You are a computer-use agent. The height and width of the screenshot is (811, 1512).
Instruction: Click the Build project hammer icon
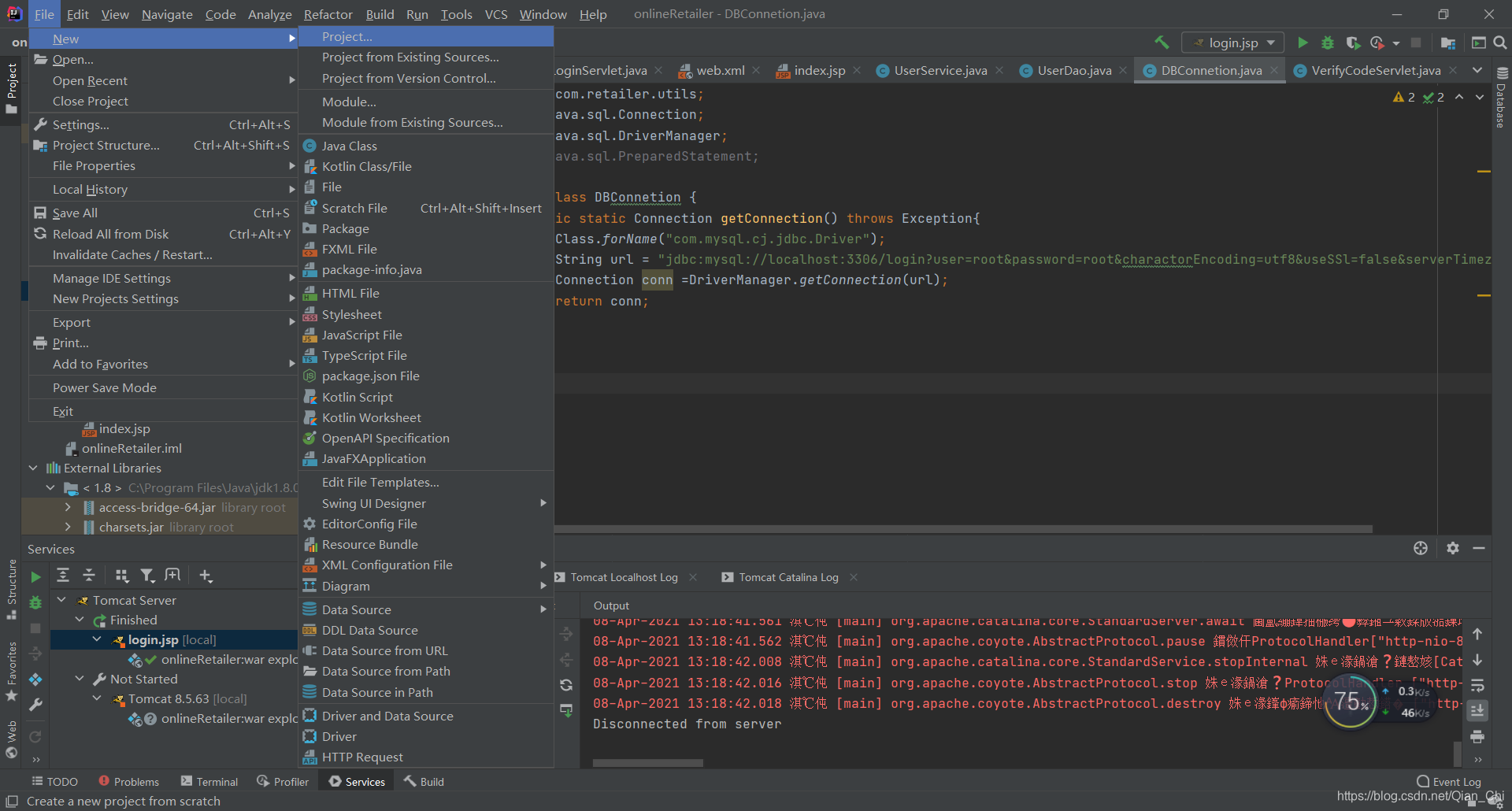1162,43
